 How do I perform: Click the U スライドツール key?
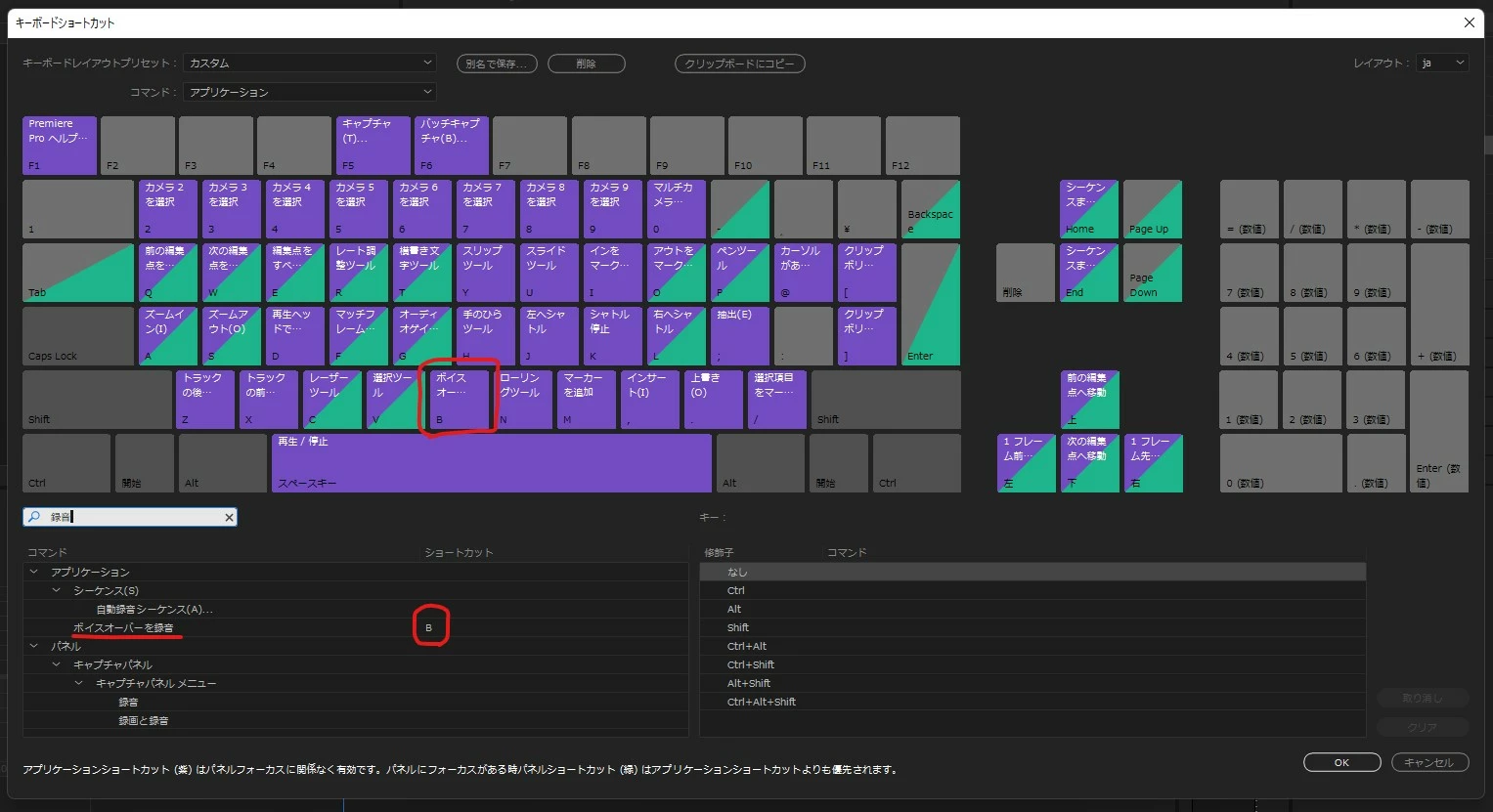coord(549,273)
